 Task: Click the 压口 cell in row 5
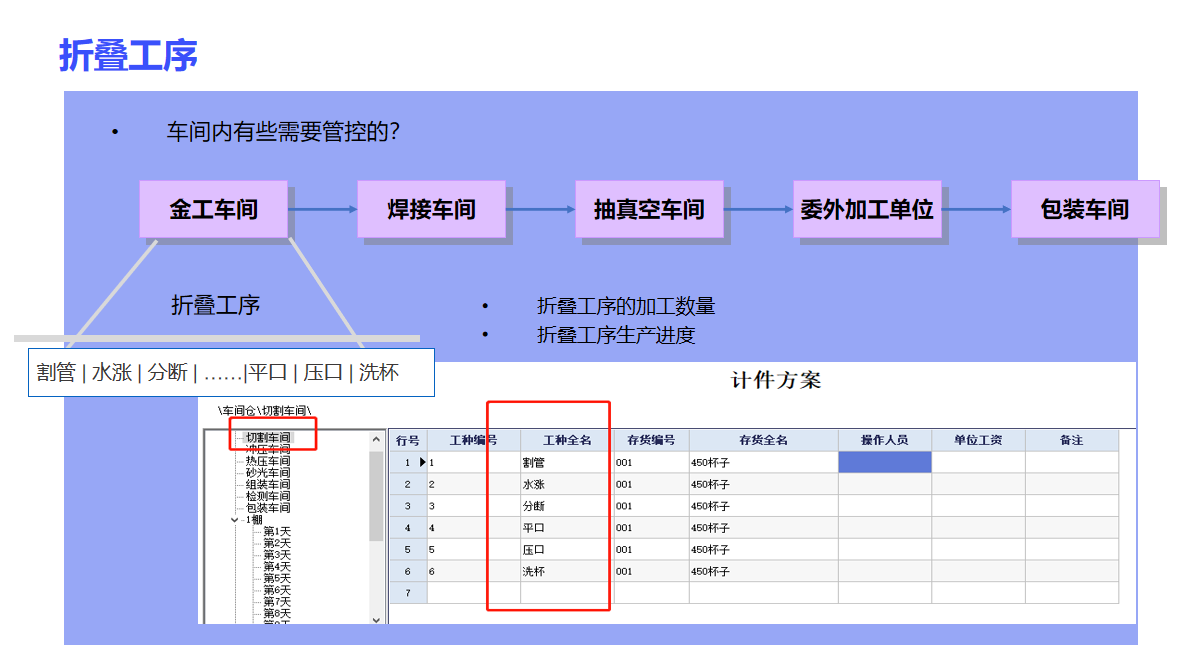(567, 550)
